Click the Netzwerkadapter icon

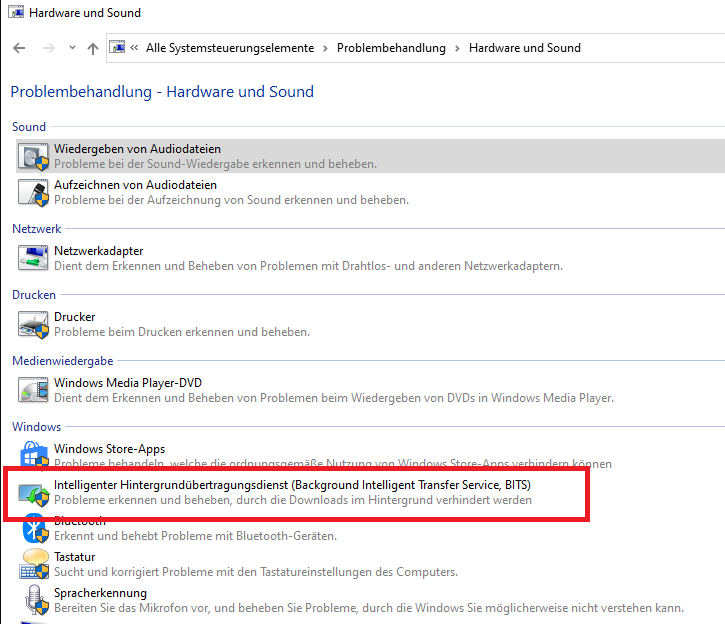(x=33, y=258)
